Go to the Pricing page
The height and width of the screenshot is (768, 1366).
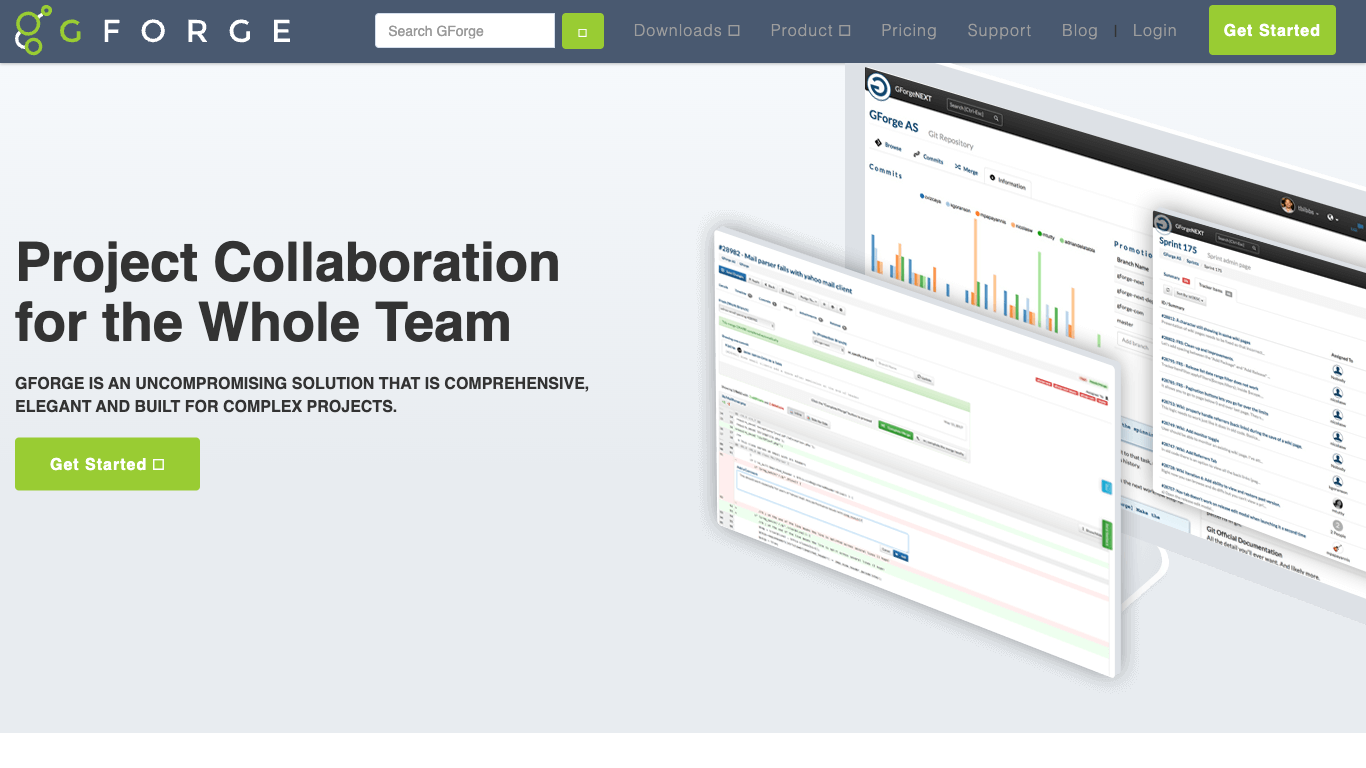(909, 31)
